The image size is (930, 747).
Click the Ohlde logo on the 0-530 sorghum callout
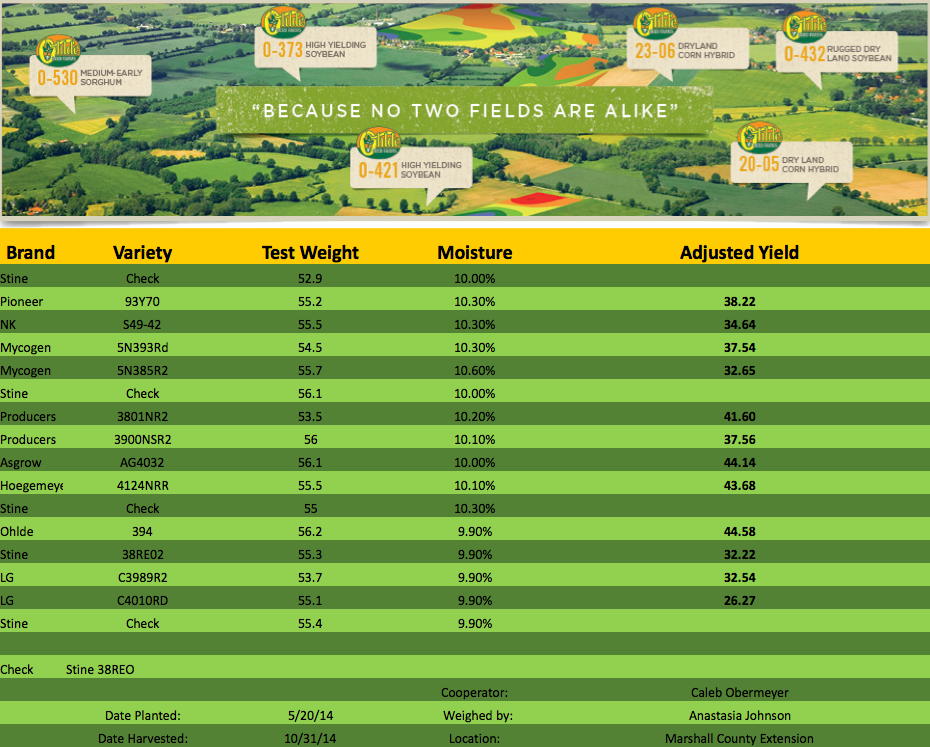(54, 50)
